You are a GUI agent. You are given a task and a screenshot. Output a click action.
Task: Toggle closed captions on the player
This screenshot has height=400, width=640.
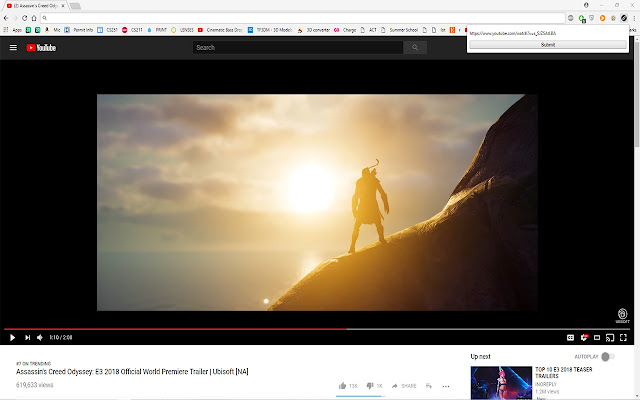pos(570,338)
